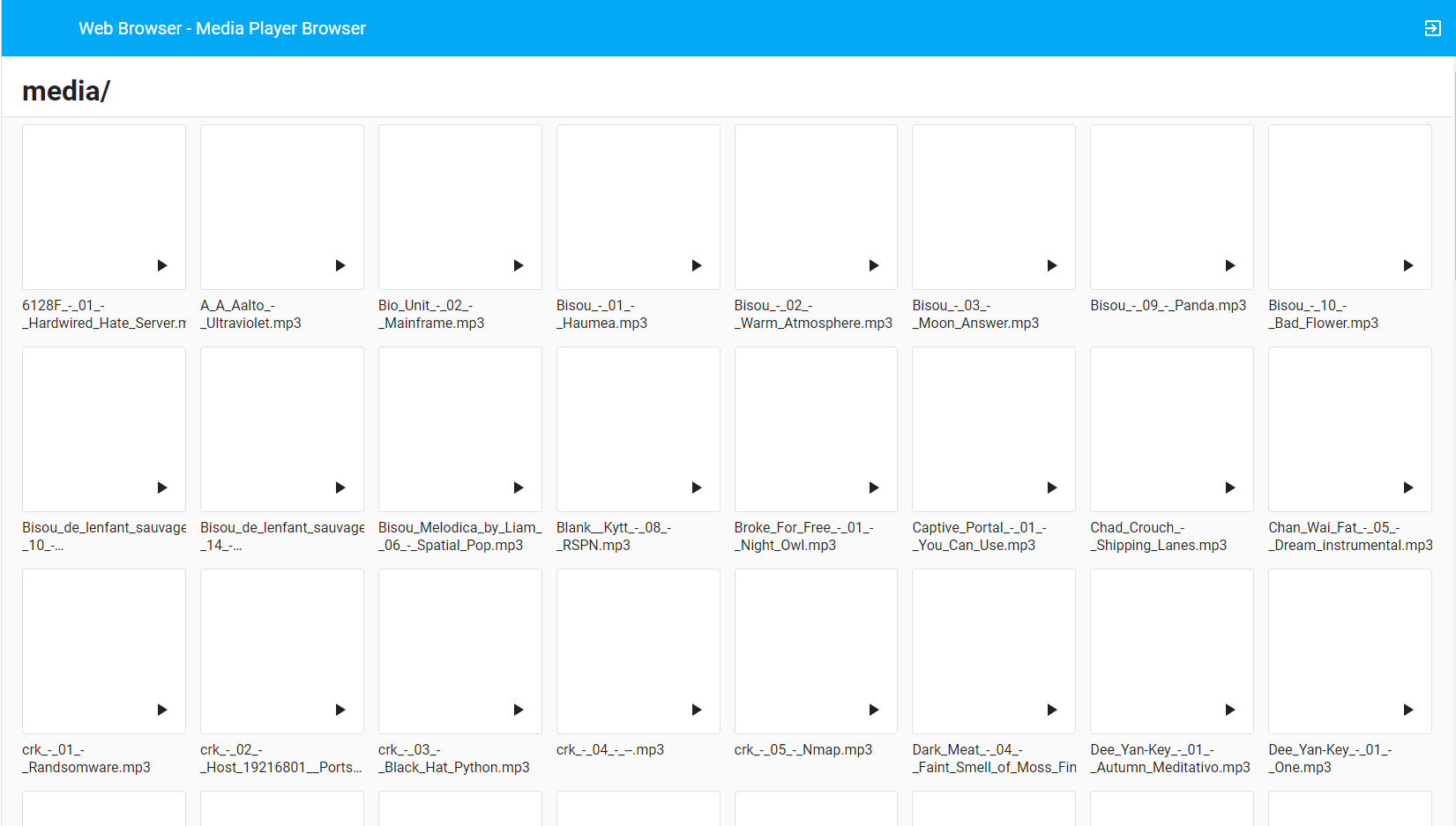Screen dimensions: 1456x826
Task: Select file name Chad_Crouch Shipping_Lanes.mp3
Action: tap(1159, 537)
